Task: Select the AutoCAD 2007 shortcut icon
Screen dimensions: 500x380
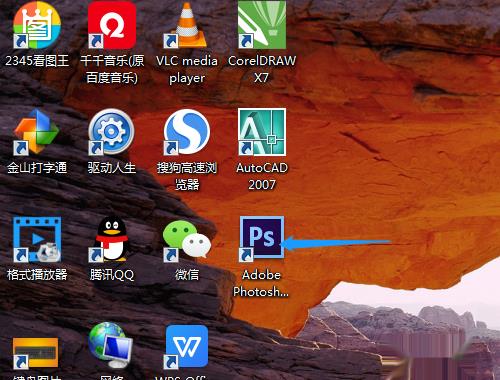Action: tap(262, 132)
